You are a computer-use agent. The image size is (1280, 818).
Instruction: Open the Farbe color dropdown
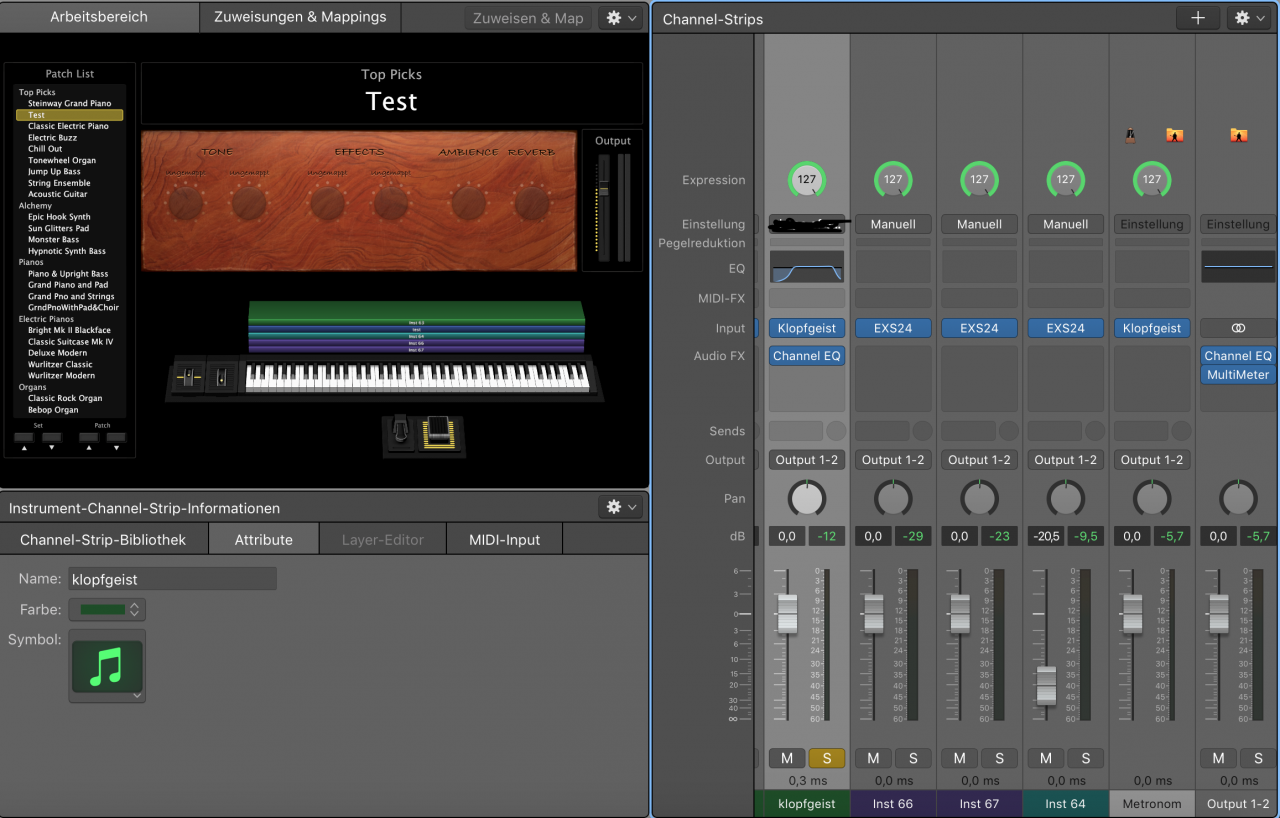(x=107, y=609)
